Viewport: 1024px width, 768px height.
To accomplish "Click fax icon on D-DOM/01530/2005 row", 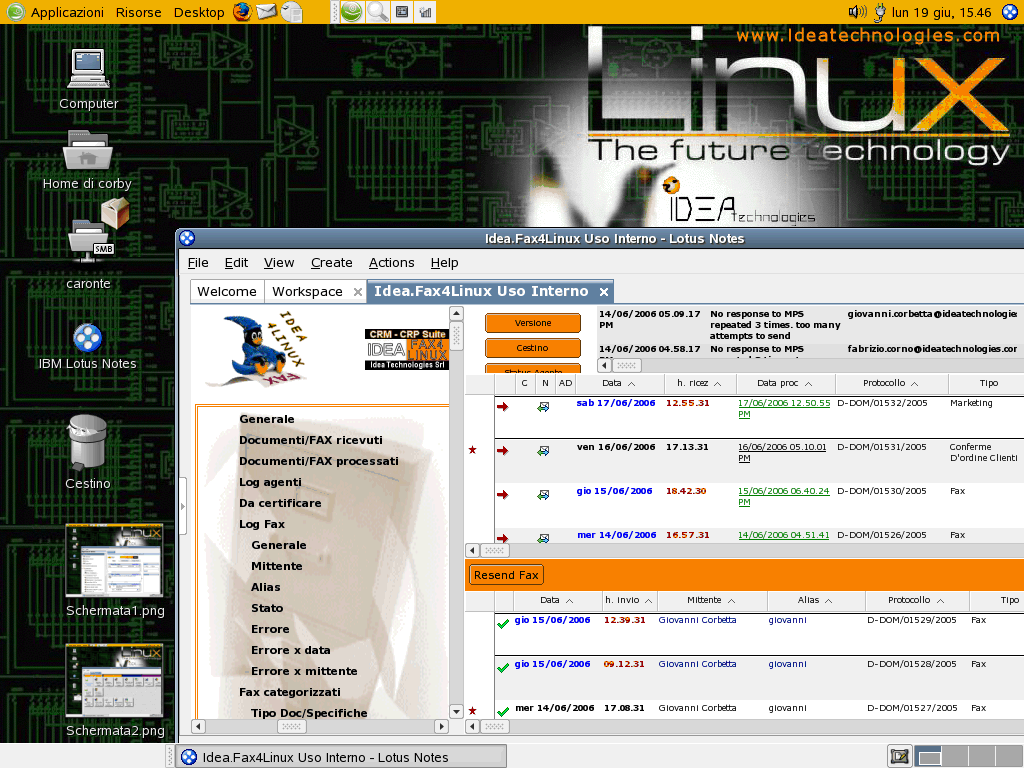I will pyautogui.click(x=543, y=494).
